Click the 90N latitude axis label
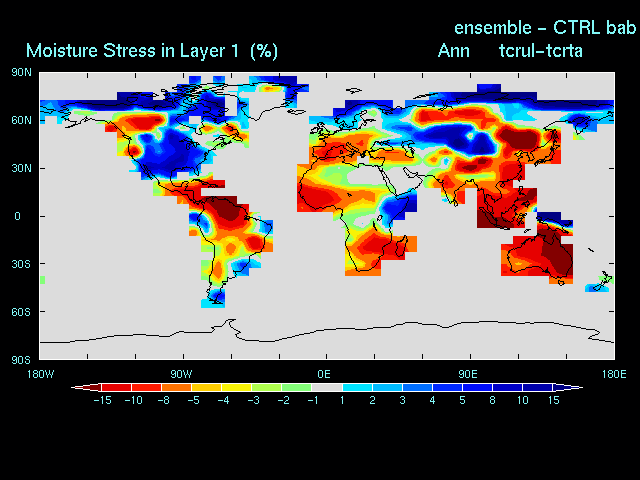This screenshot has width=640, height=480. [x=21, y=72]
